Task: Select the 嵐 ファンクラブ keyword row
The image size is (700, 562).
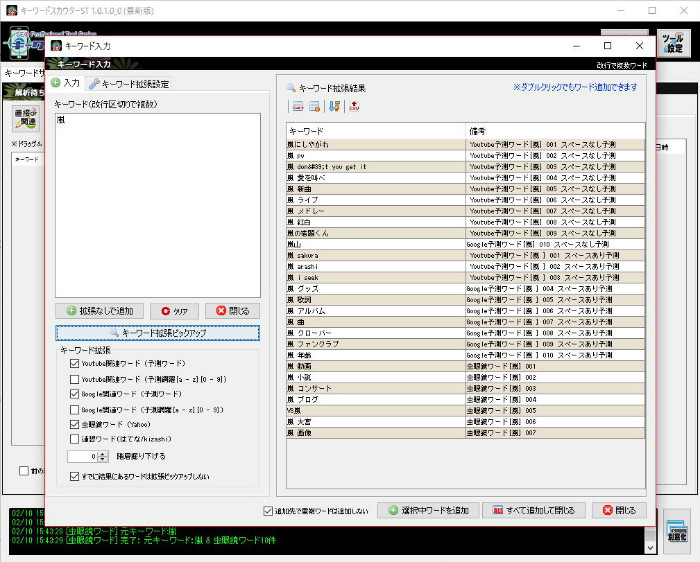Action: point(466,344)
